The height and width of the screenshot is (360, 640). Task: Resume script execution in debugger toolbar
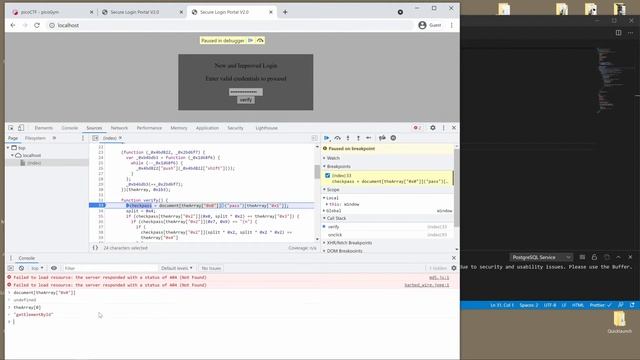pyautogui.click(x=327, y=138)
